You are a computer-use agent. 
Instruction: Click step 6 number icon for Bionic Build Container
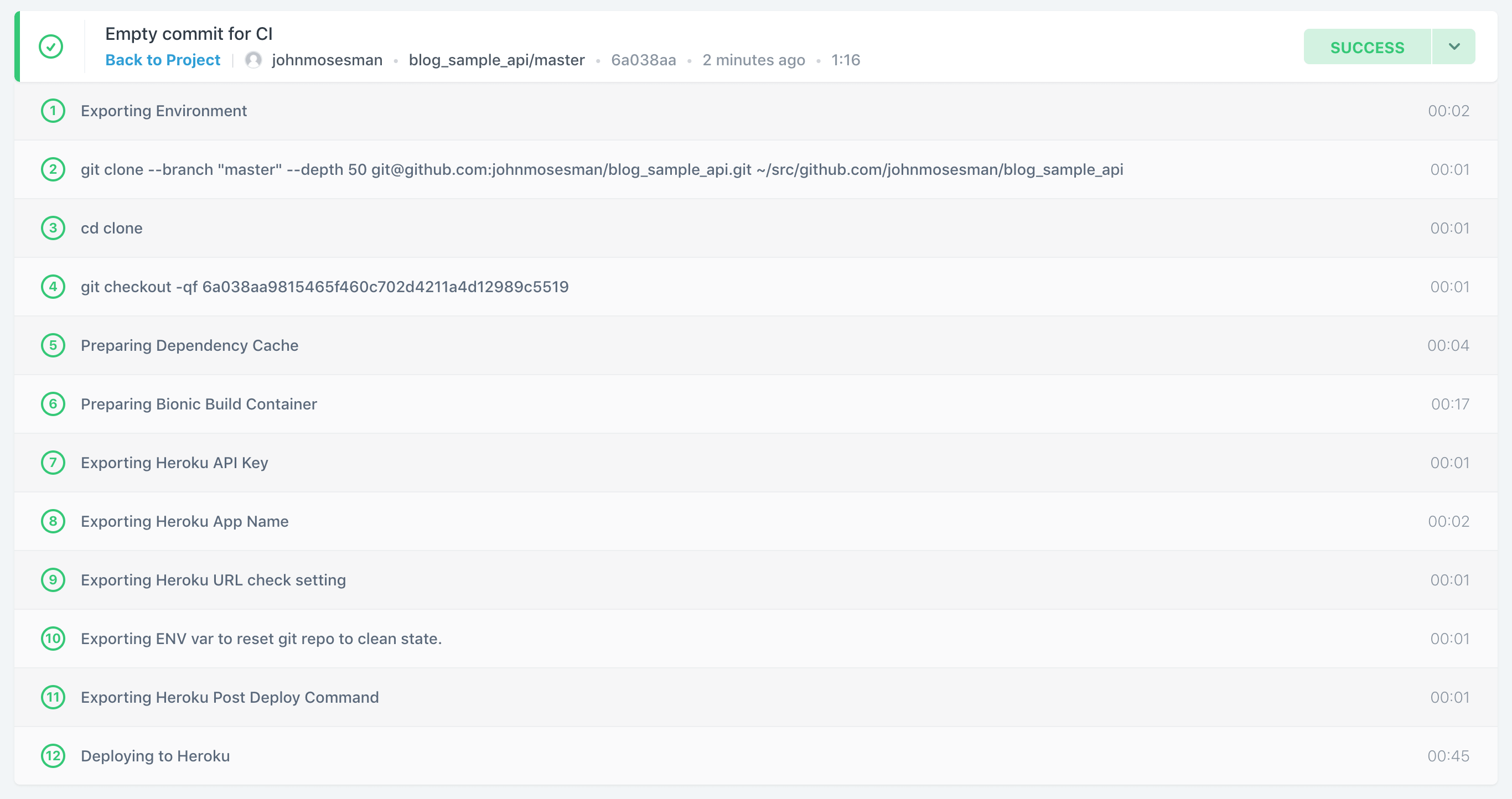click(x=53, y=404)
